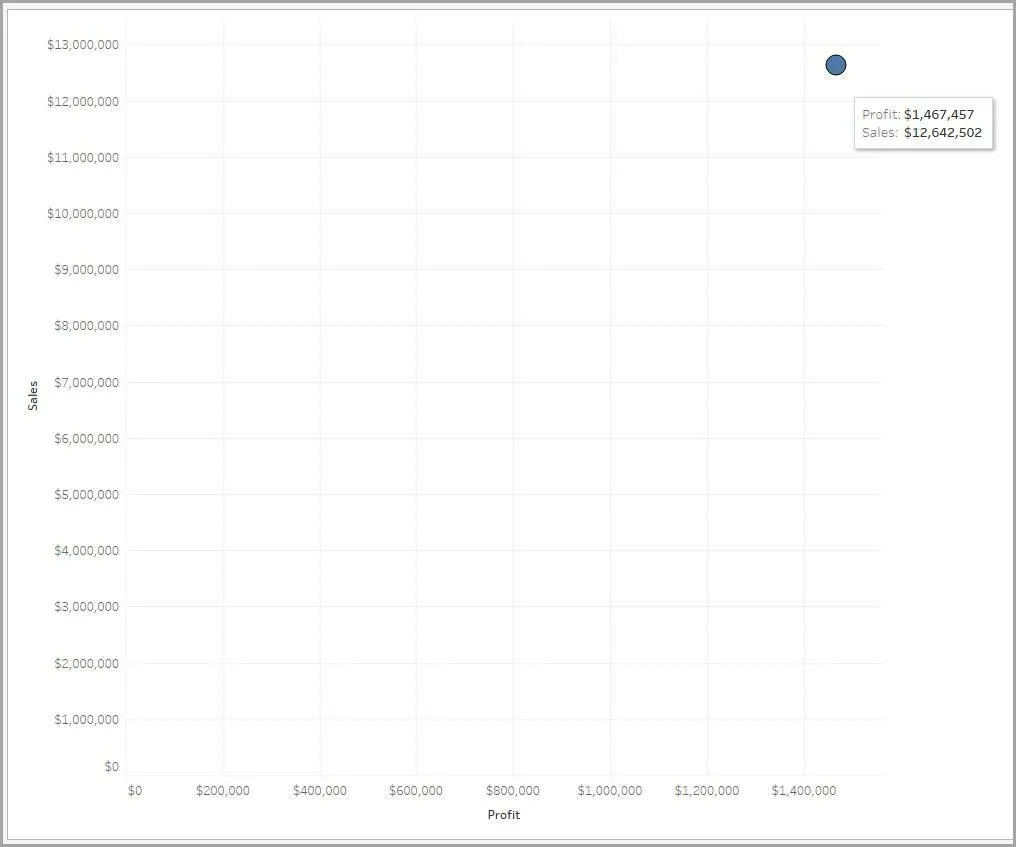The width and height of the screenshot is (1016, 847).
Task: Click the $8,000,000 Sales axis label
Action: pyautogui.click(x=87, y=325)
